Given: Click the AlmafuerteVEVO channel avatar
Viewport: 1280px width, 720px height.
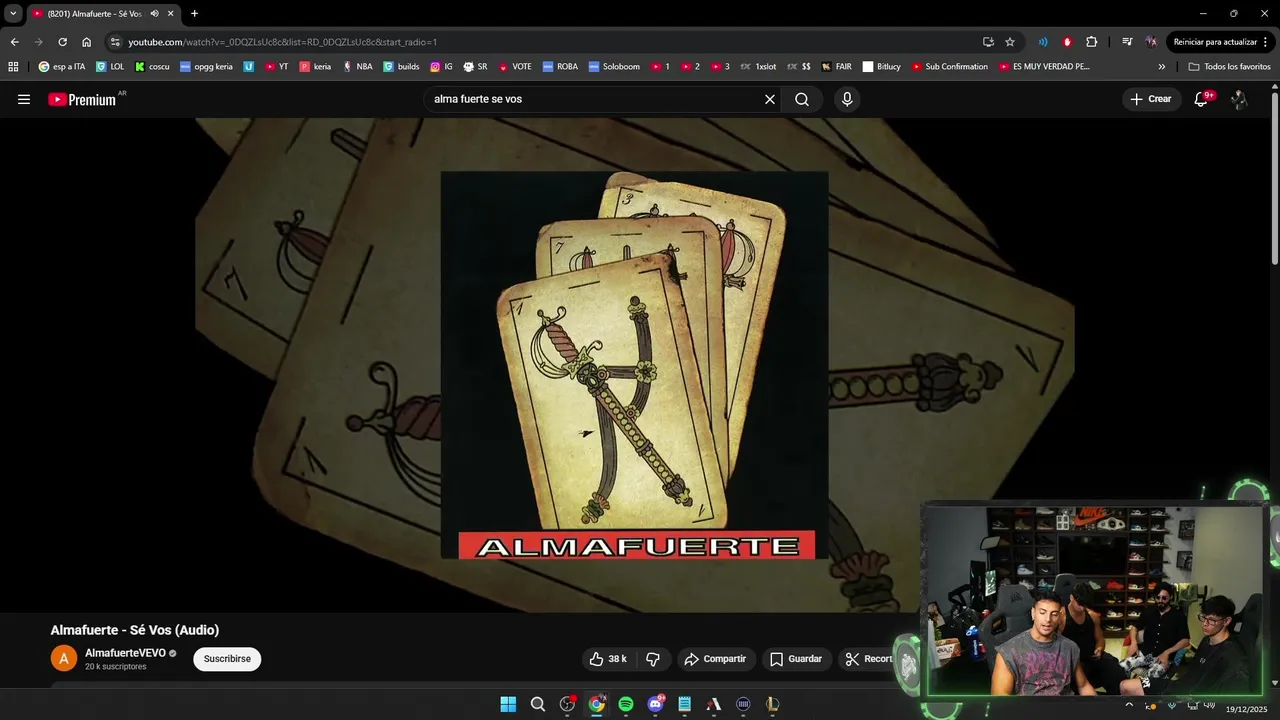Looking at the screenshot, I should pyautogui.click(x=63, y=658).
